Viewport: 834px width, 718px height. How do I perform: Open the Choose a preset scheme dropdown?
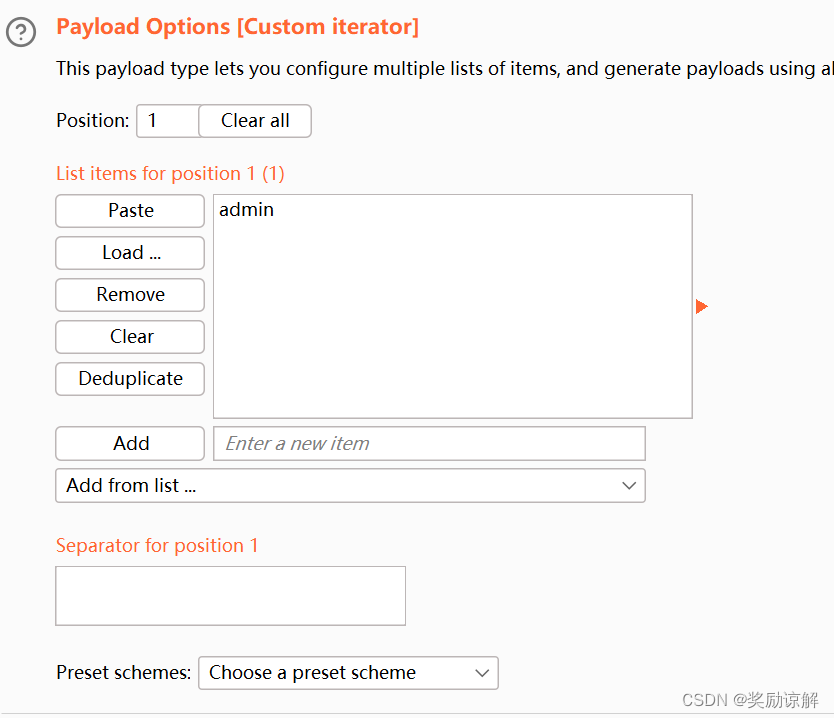tap(347, 673)
